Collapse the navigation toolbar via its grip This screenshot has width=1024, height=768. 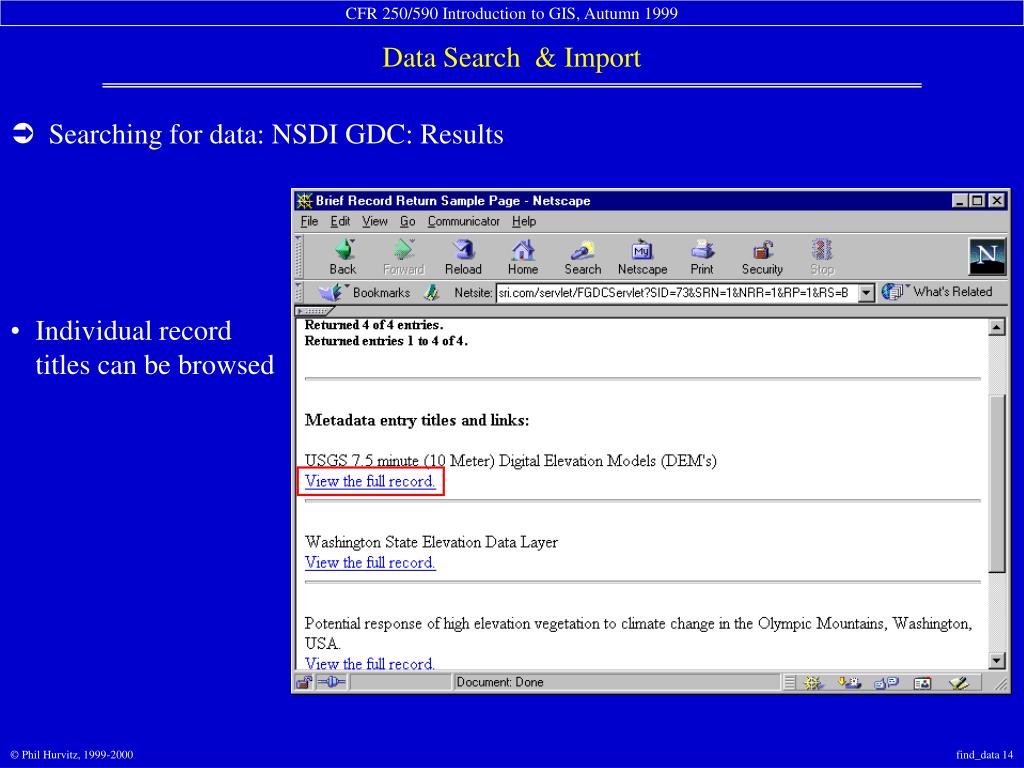(x=298, y=257)
